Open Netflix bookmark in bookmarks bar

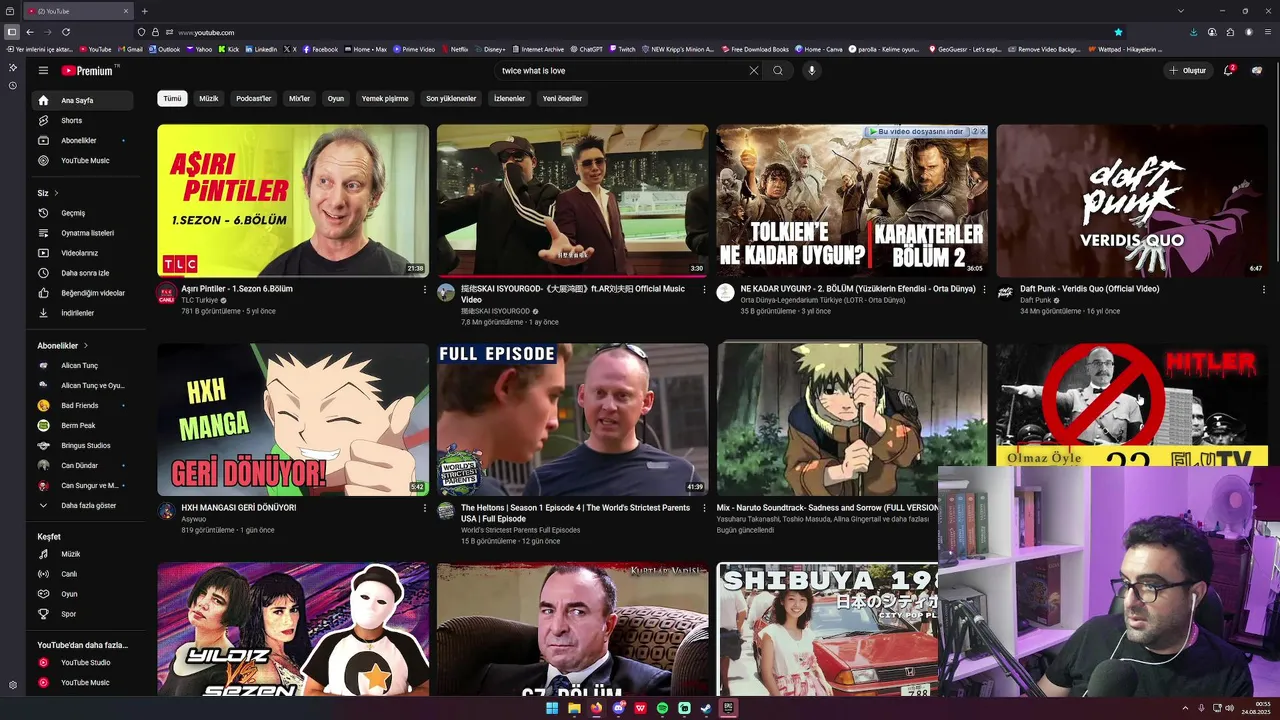(x=455, y=49)
